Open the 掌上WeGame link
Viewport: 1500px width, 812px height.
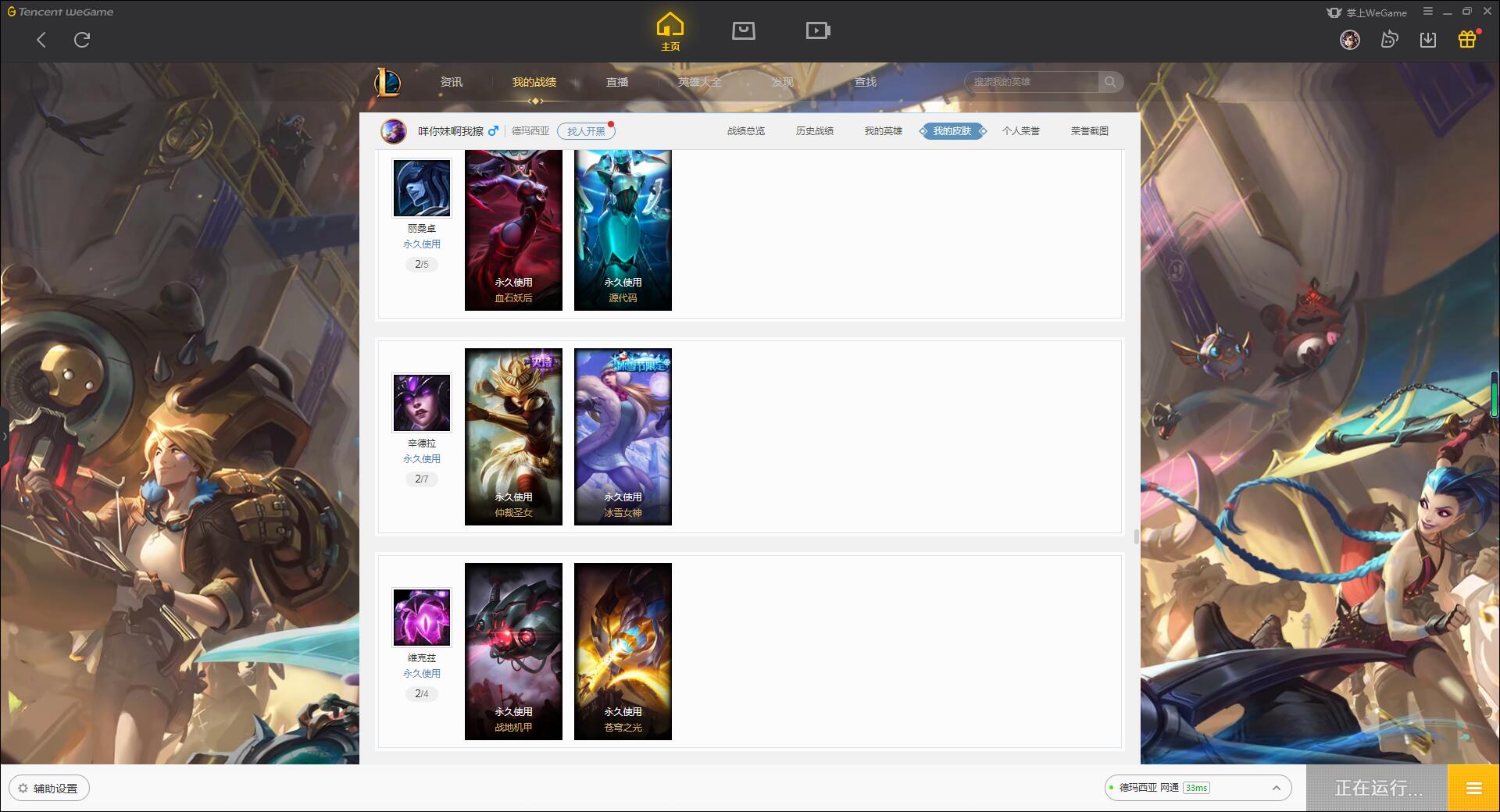pyautogui.click(x=1367, y=12)
